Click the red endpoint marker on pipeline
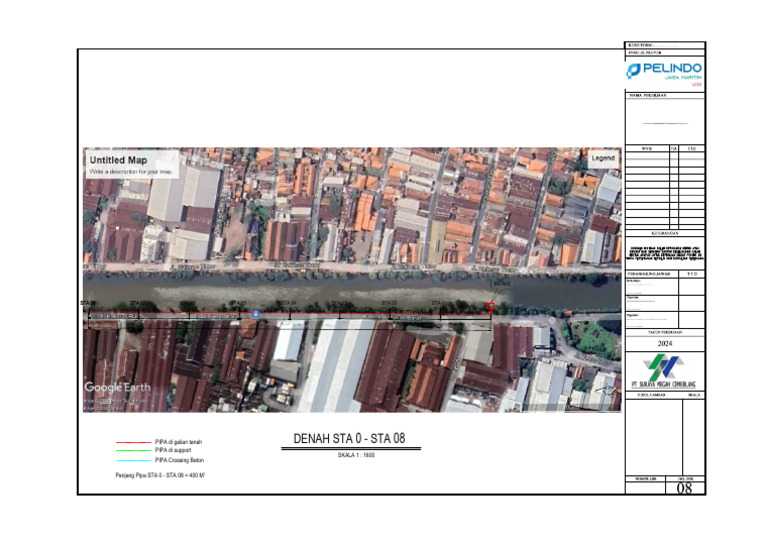Screen dimensions: 768x543 click(x=490, y=307)
